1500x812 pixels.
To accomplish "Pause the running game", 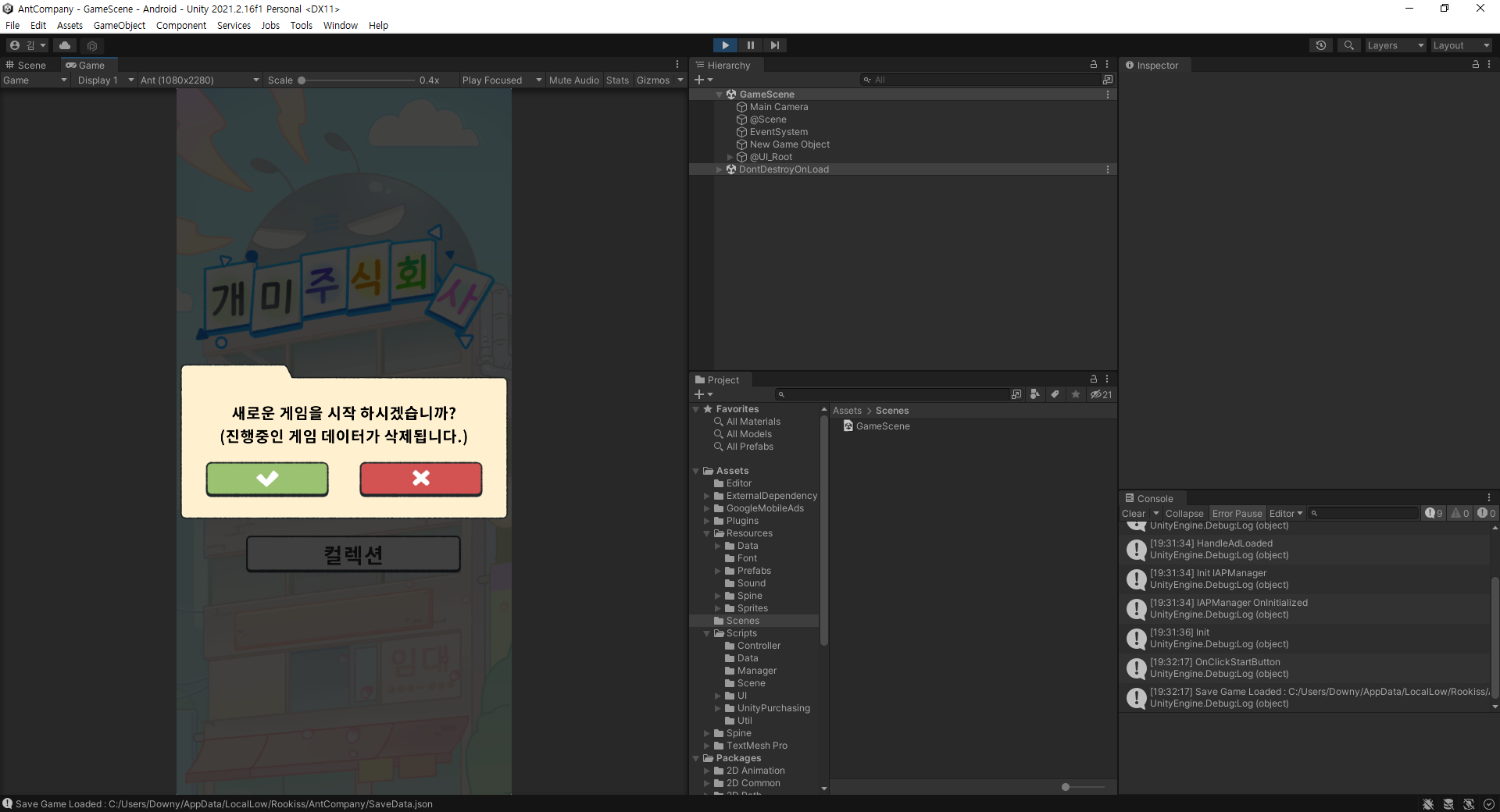I will click(x=750, y=45).
